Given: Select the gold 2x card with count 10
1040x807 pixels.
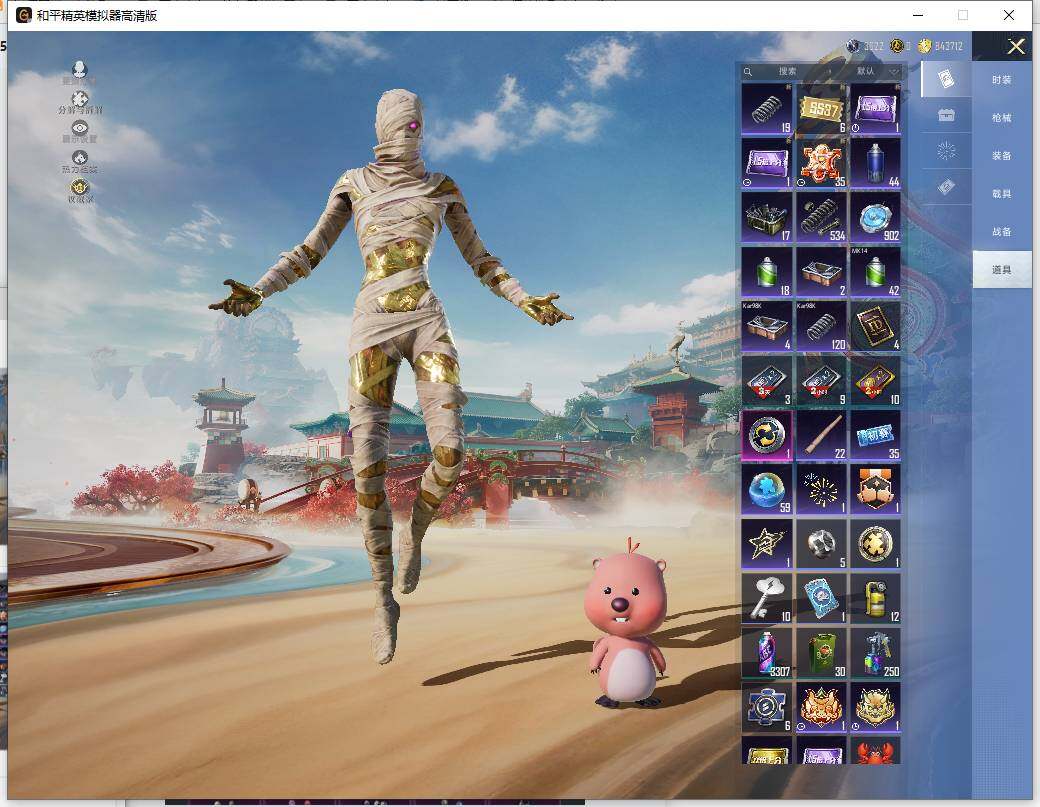Looking at the screenshot, I should click(x=876, y=381).
